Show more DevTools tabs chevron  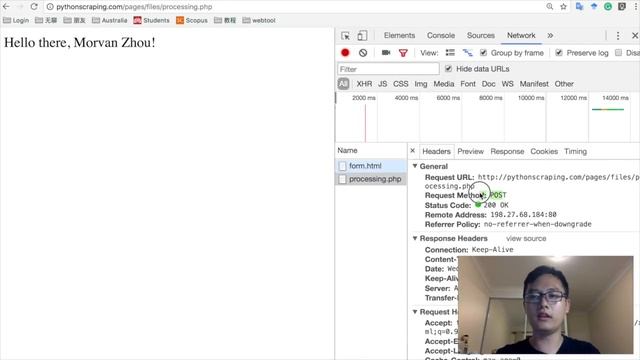[x=550, y=36]
